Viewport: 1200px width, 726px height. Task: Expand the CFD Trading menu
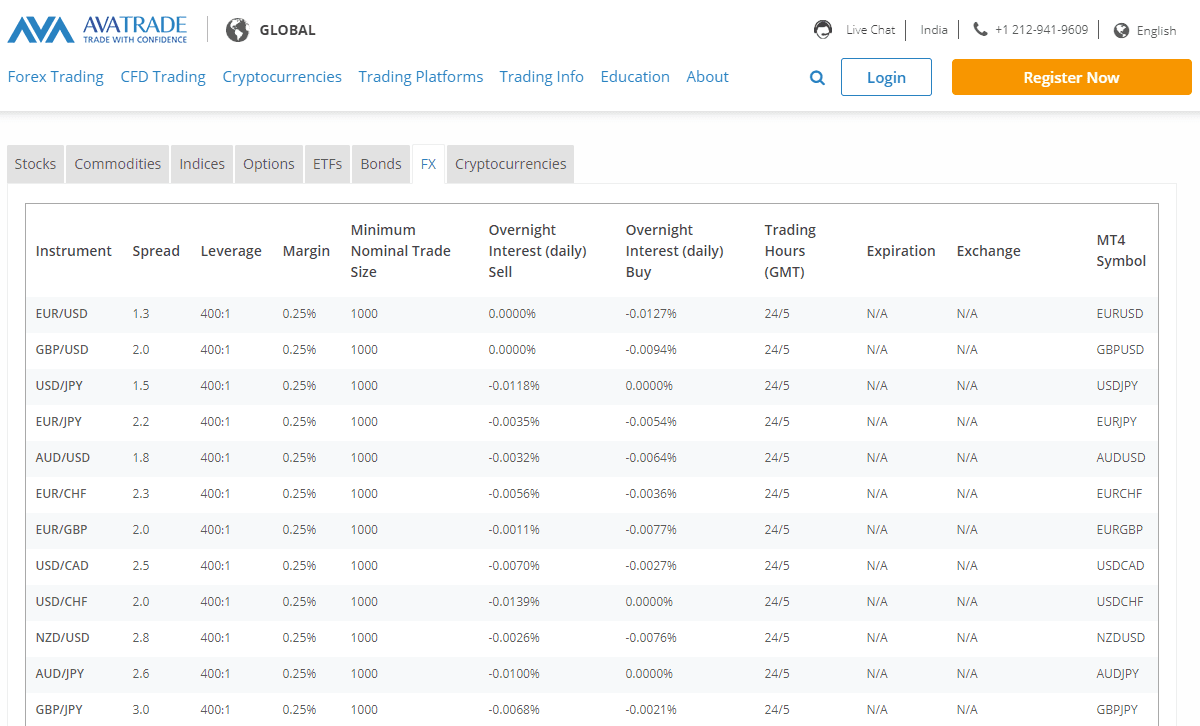pyautogui.click(x=163, y=77)
